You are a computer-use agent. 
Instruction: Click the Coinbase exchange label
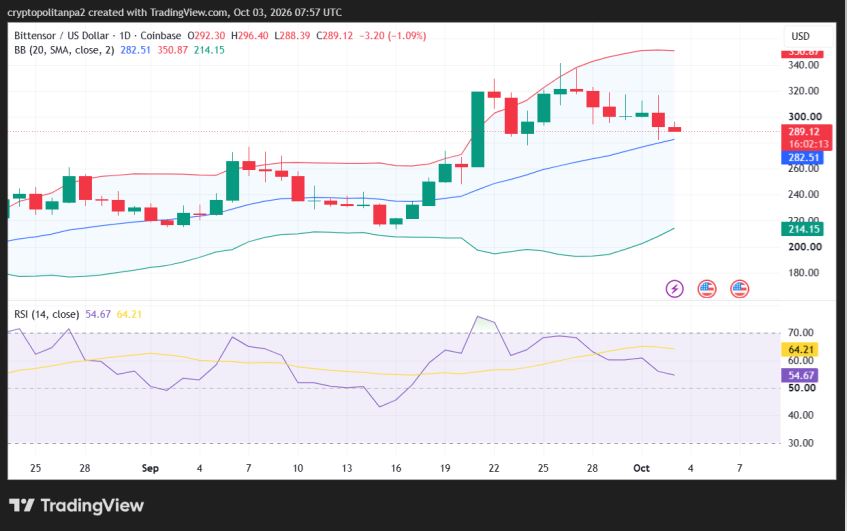click(160, 36)
